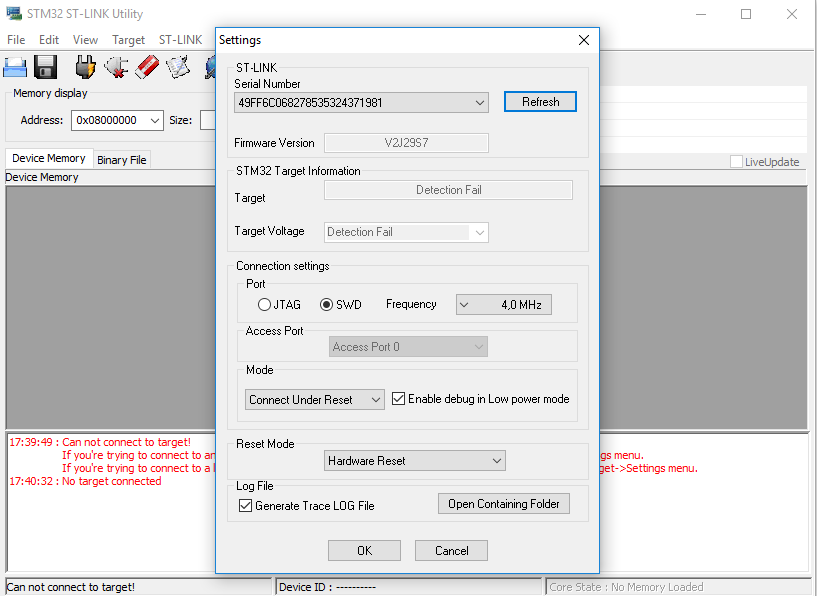Click the Open file toolbar icon

click(x=15, y=67)
